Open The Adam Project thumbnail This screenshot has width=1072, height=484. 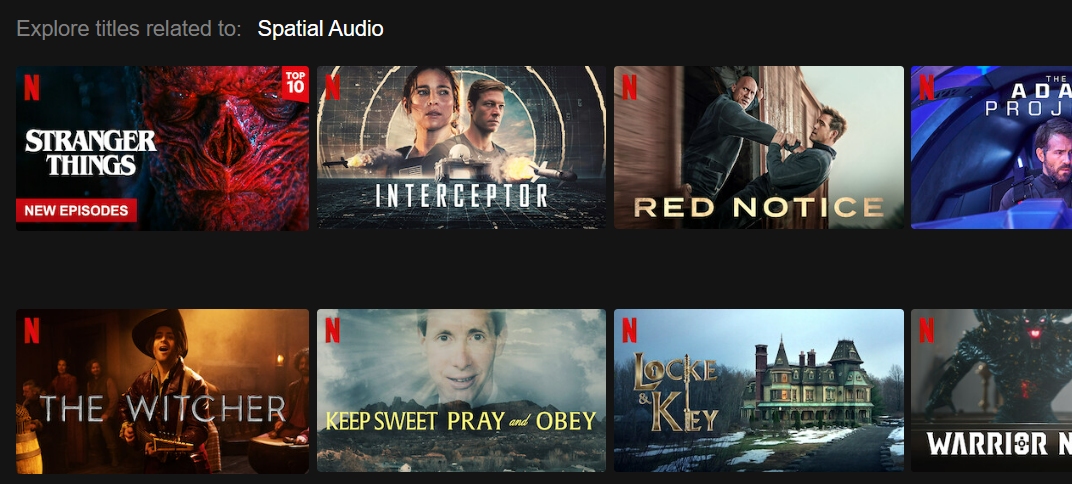[x=991, y=148]
